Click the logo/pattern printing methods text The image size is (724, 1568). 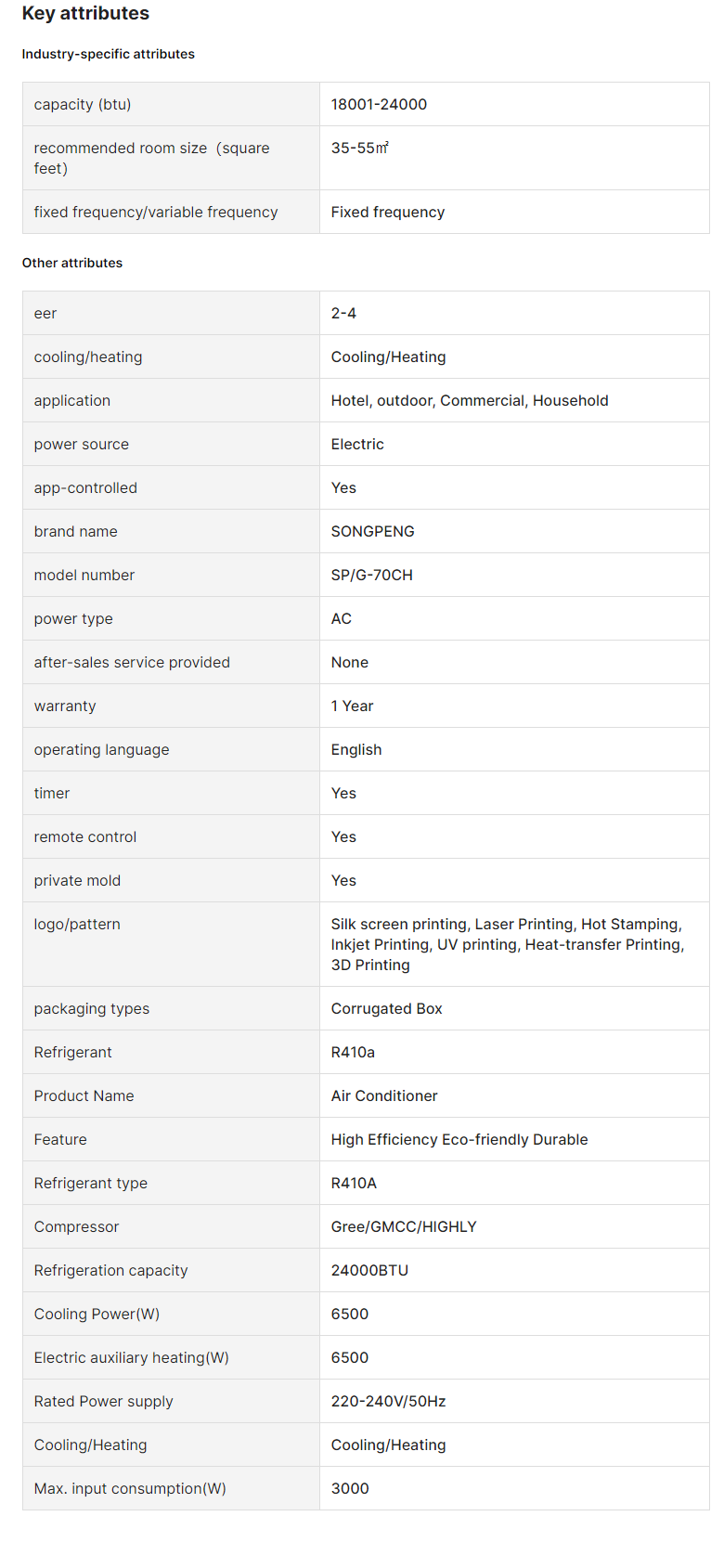click(x=508, y=944)
